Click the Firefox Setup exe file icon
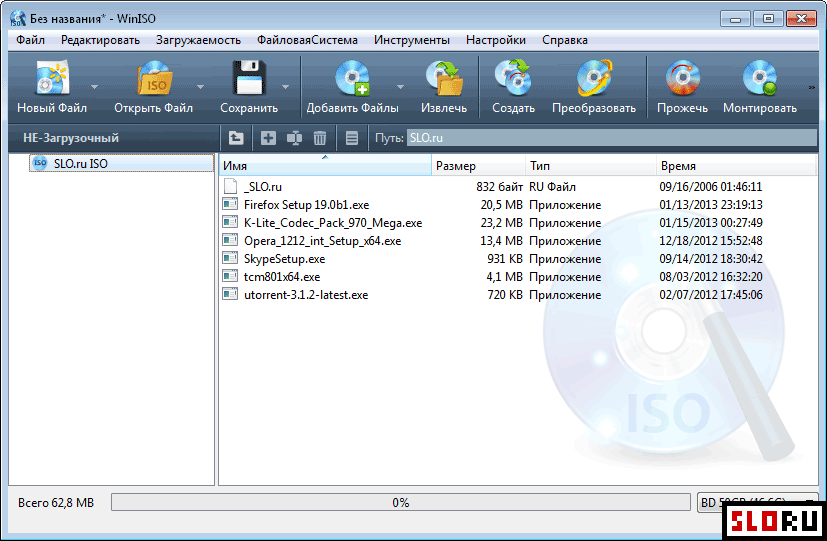827x541 pixels. coord(230,205)
